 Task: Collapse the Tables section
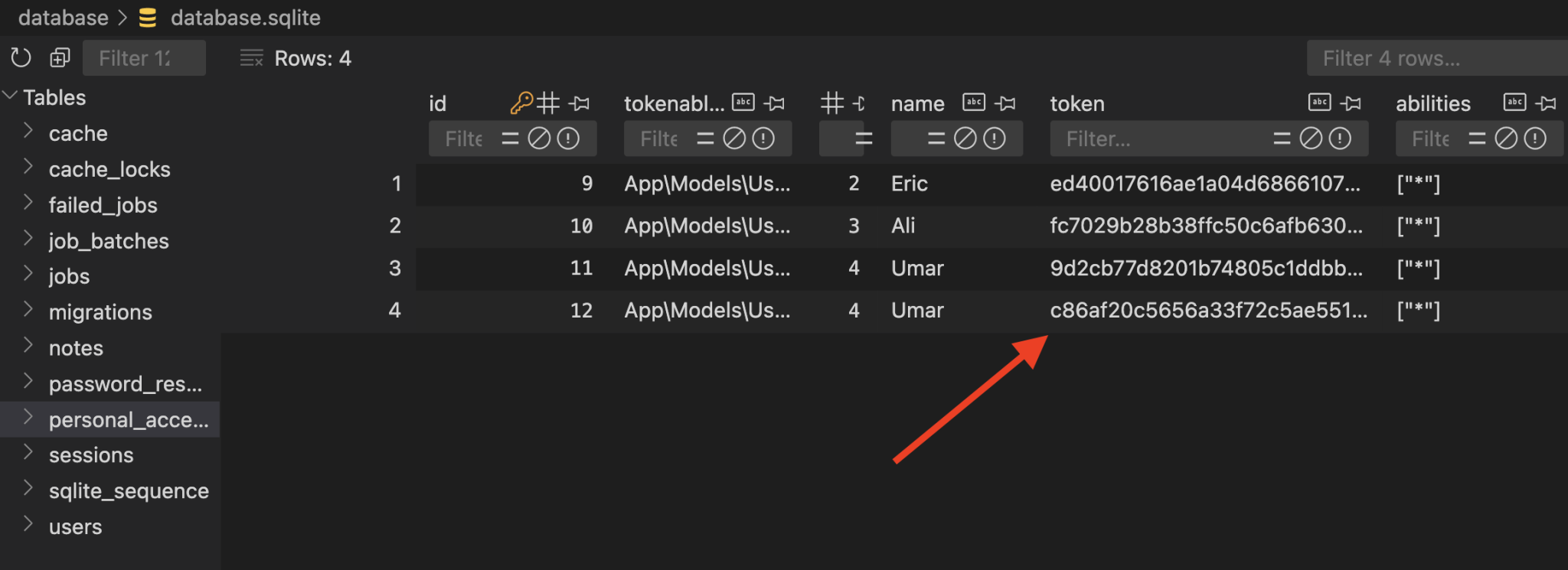point(11,97)
